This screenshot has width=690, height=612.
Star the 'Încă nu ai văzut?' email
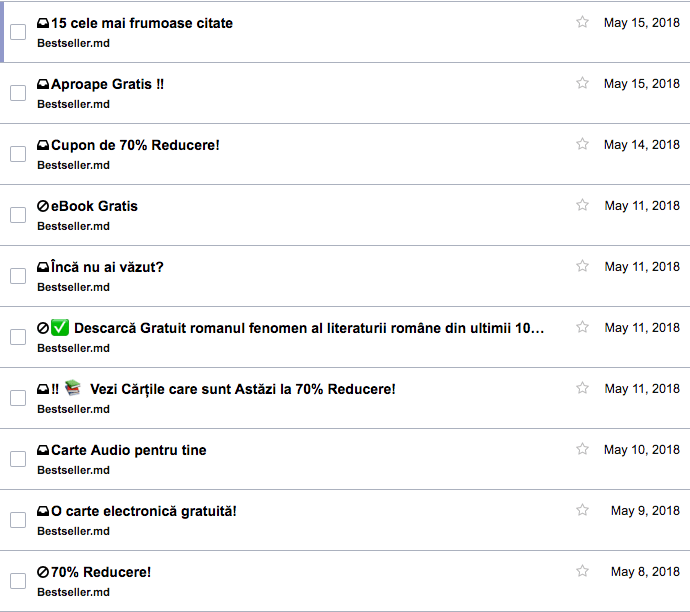tap(582, 266)
